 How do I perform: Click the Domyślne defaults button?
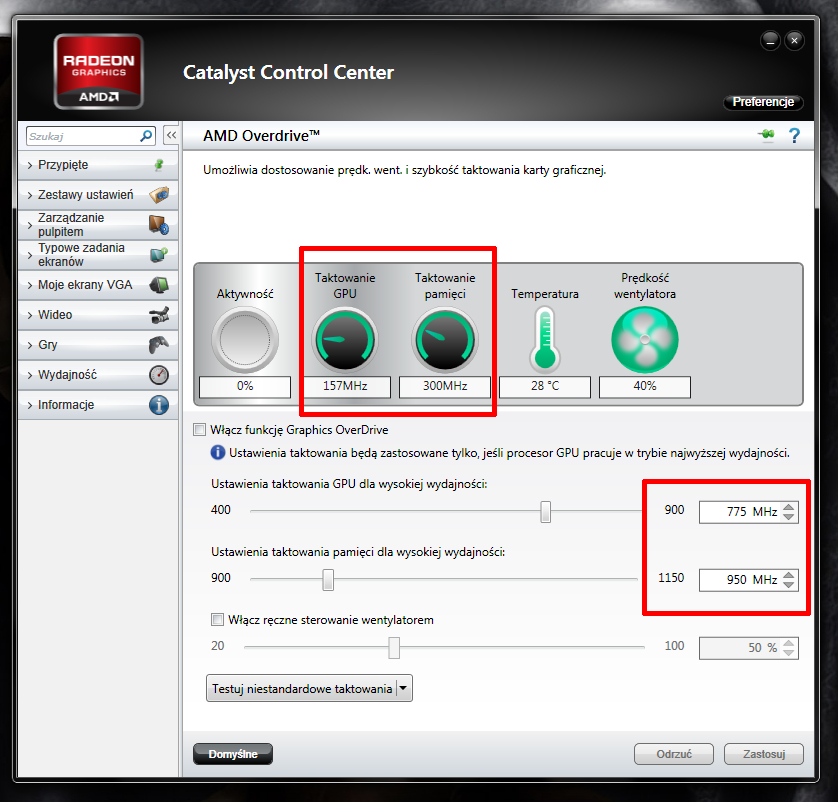click(233, 754)
